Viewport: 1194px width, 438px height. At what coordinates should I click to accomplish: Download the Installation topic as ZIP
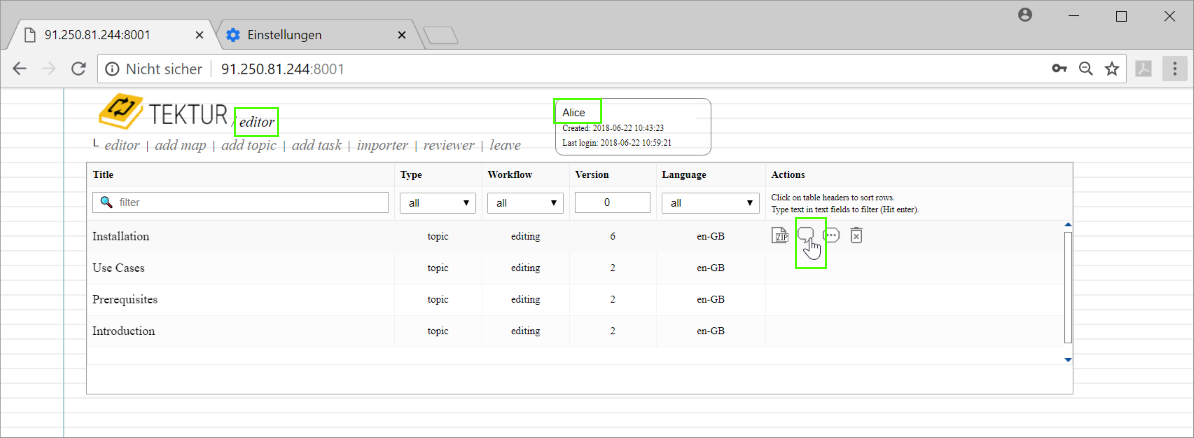click(780, 236)
